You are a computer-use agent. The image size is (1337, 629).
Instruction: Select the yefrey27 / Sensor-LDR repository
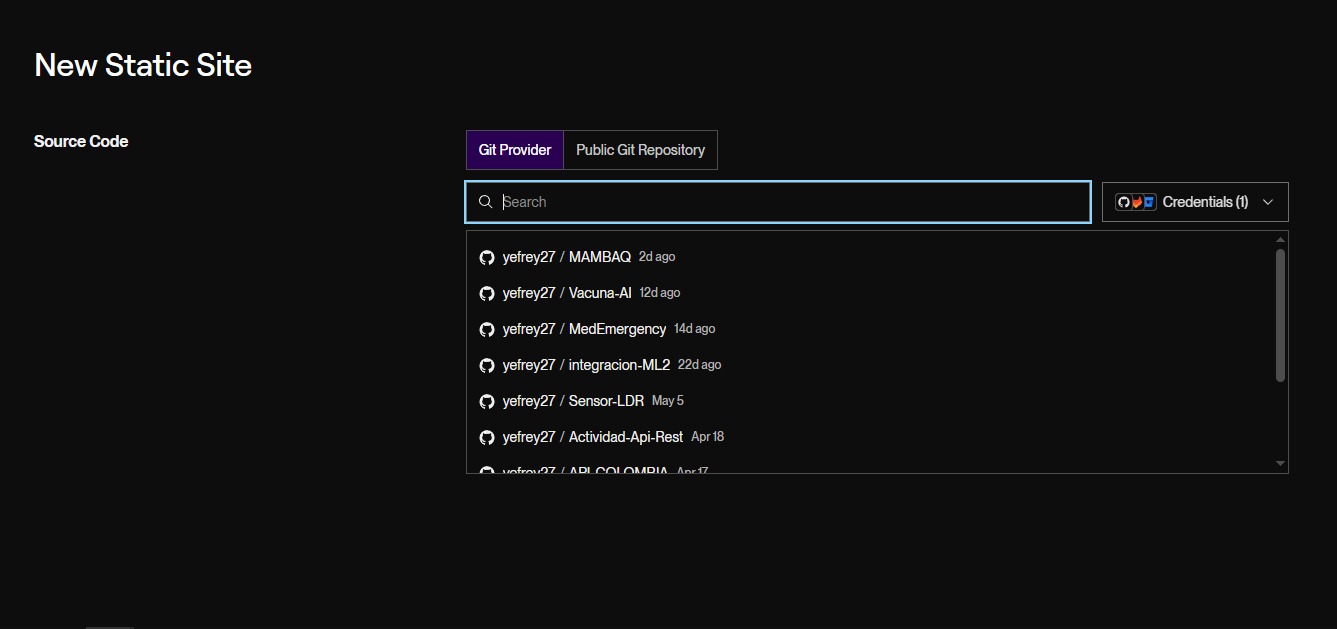pos(870,401)
